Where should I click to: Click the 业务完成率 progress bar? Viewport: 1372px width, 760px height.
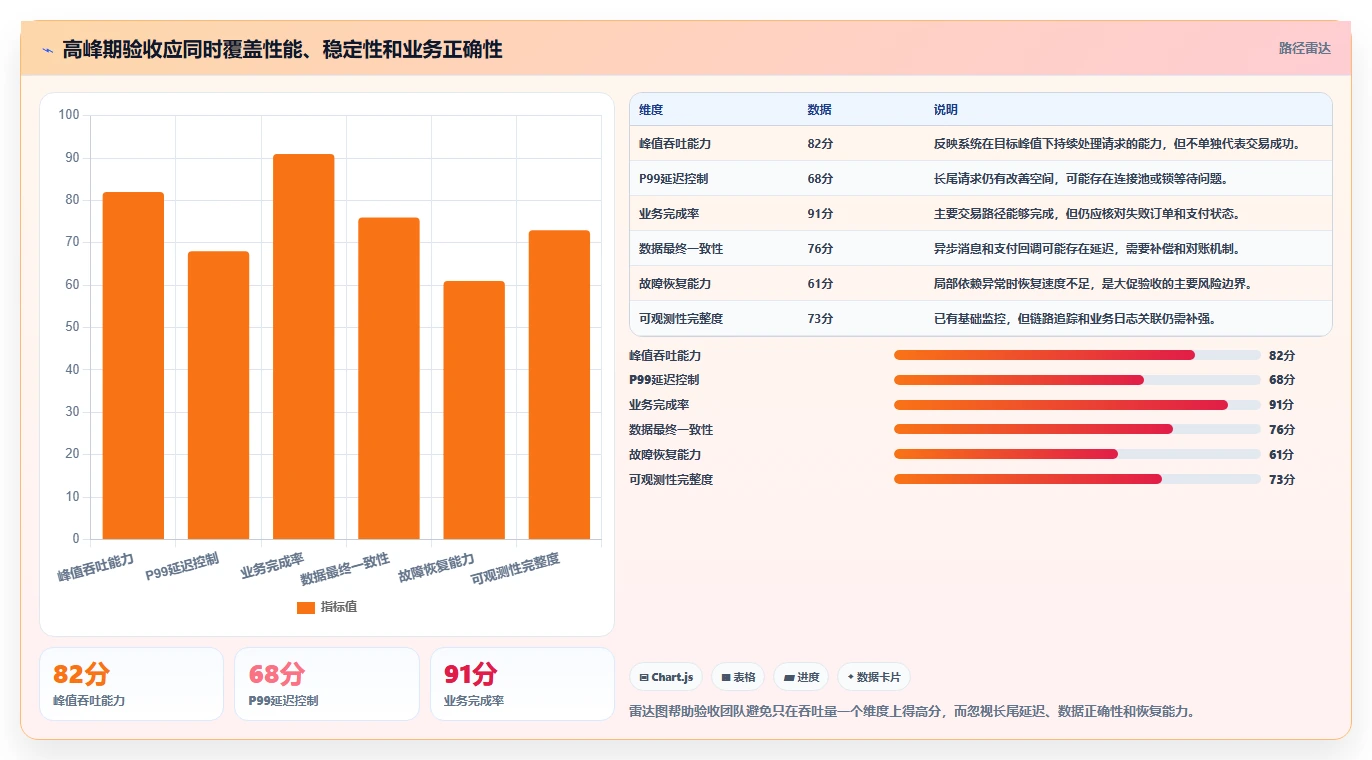pyautogui.click(x=1077, y=405)
